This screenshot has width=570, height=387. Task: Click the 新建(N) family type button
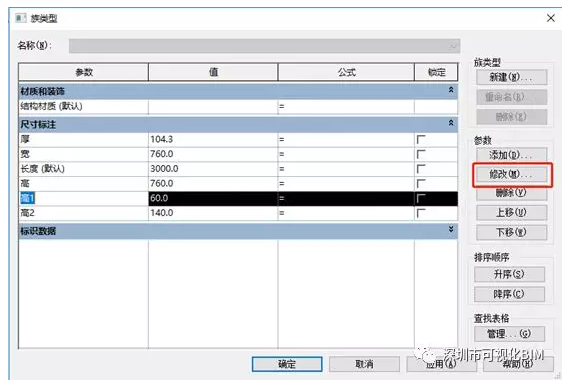pos(511,77)
